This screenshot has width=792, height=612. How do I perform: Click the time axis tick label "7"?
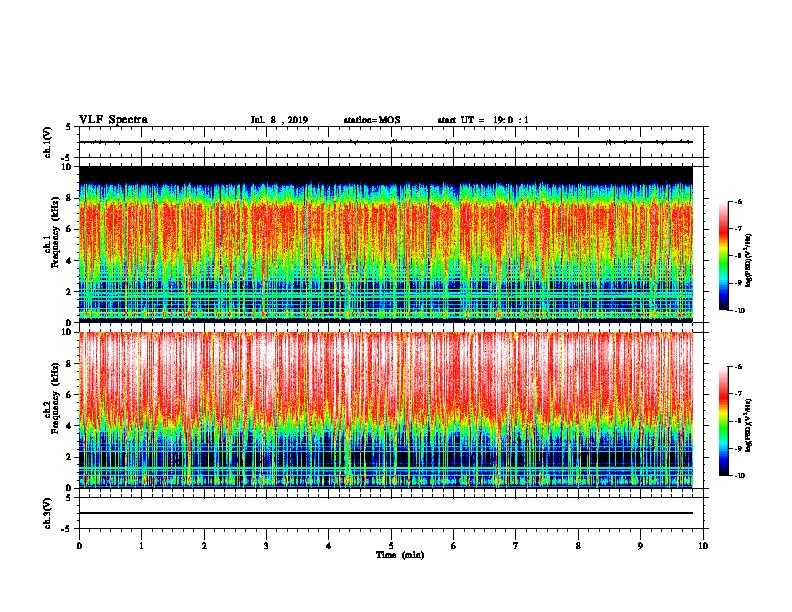(x=516, y=546)
